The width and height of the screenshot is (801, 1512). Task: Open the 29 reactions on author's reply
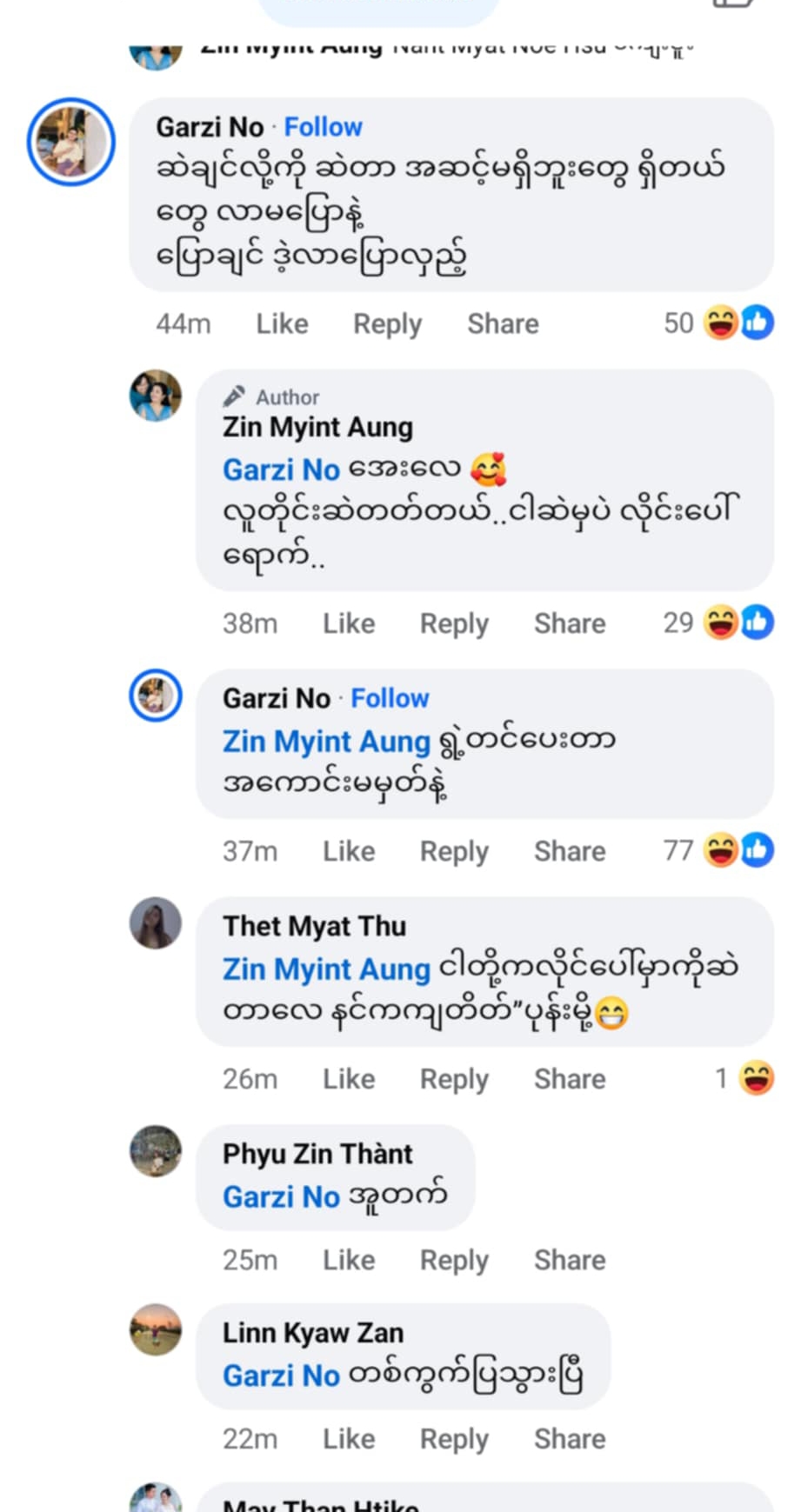720,623
